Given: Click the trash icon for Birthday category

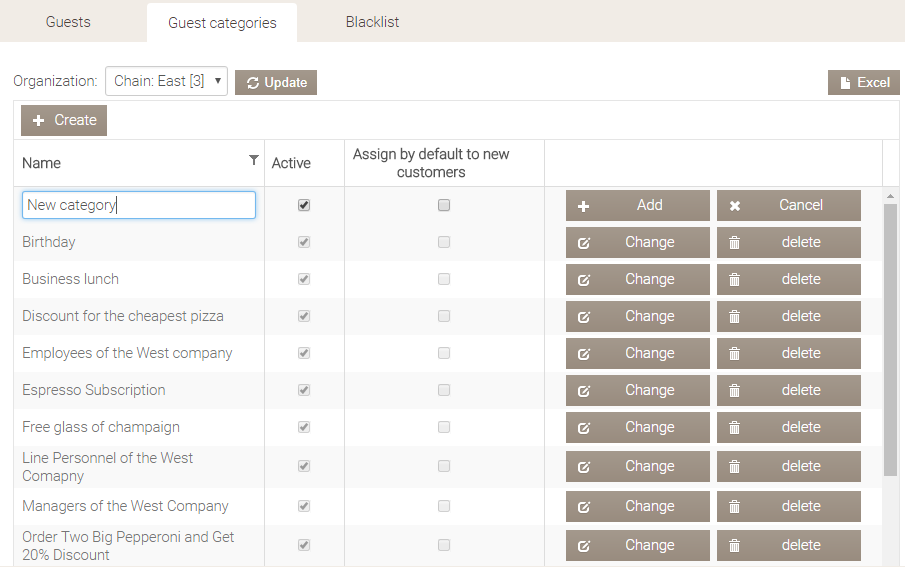Looking at the screenshot, I should (735, 243).
